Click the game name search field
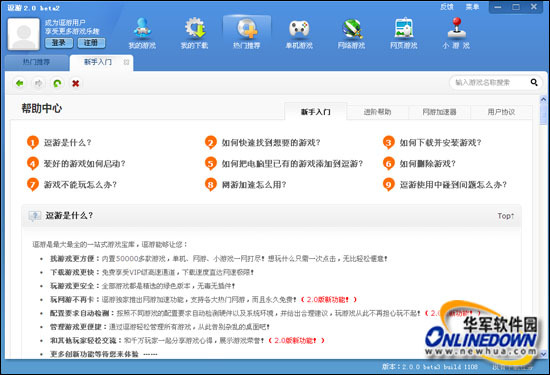 click(x=490, y=82)
